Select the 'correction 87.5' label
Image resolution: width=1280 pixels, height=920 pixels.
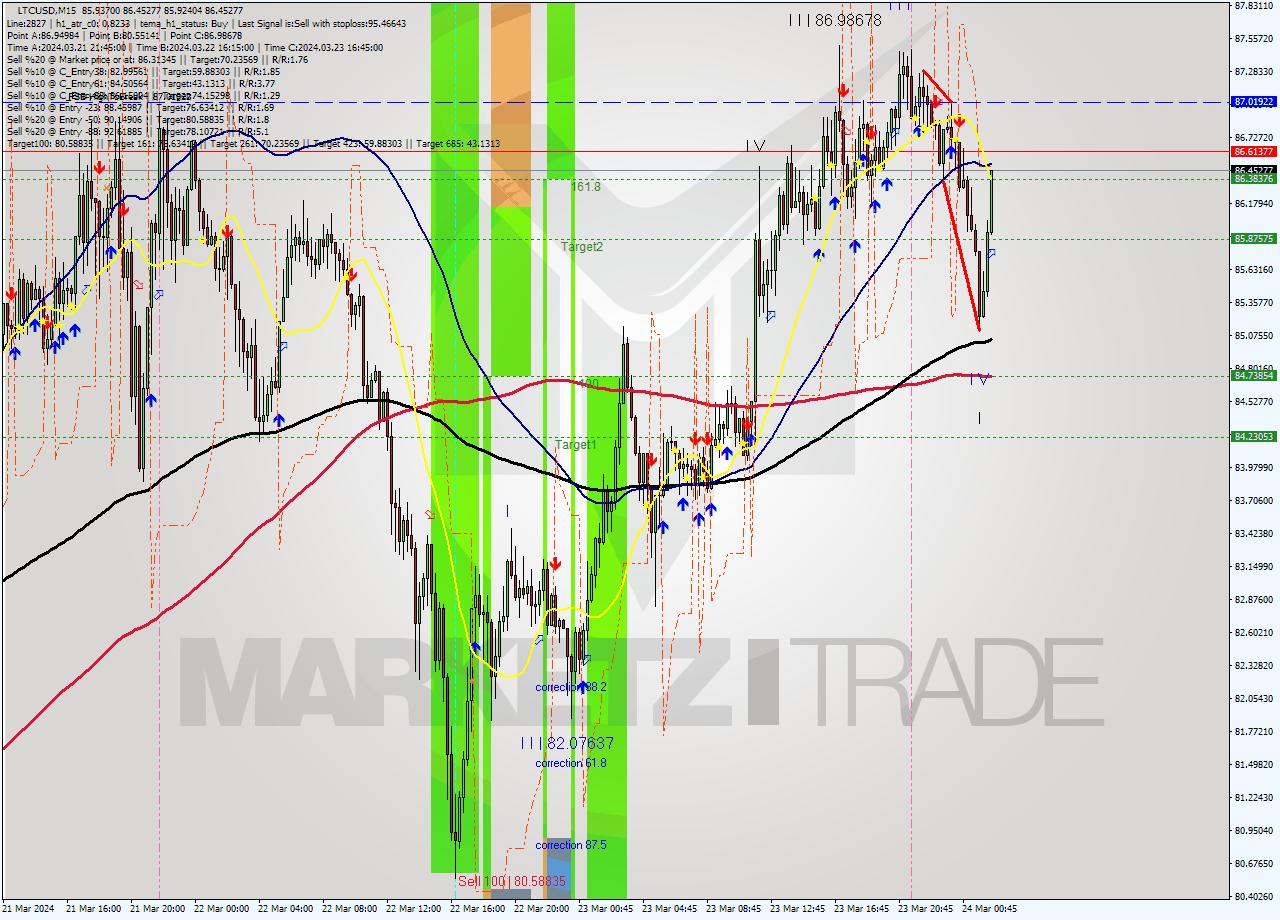(x=570, y=845)
